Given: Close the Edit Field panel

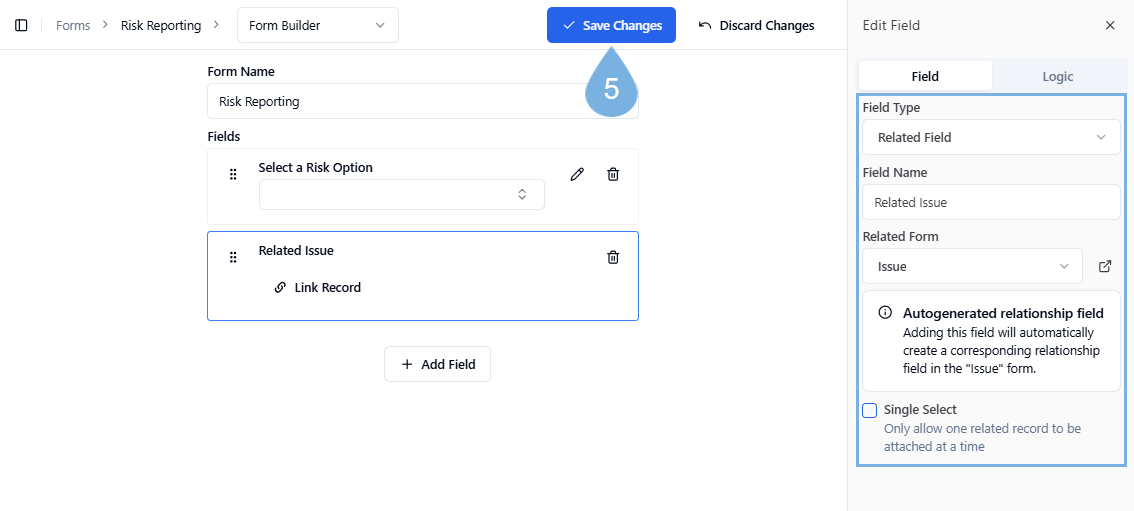Looking at the screenshot, I should 1109,25.
